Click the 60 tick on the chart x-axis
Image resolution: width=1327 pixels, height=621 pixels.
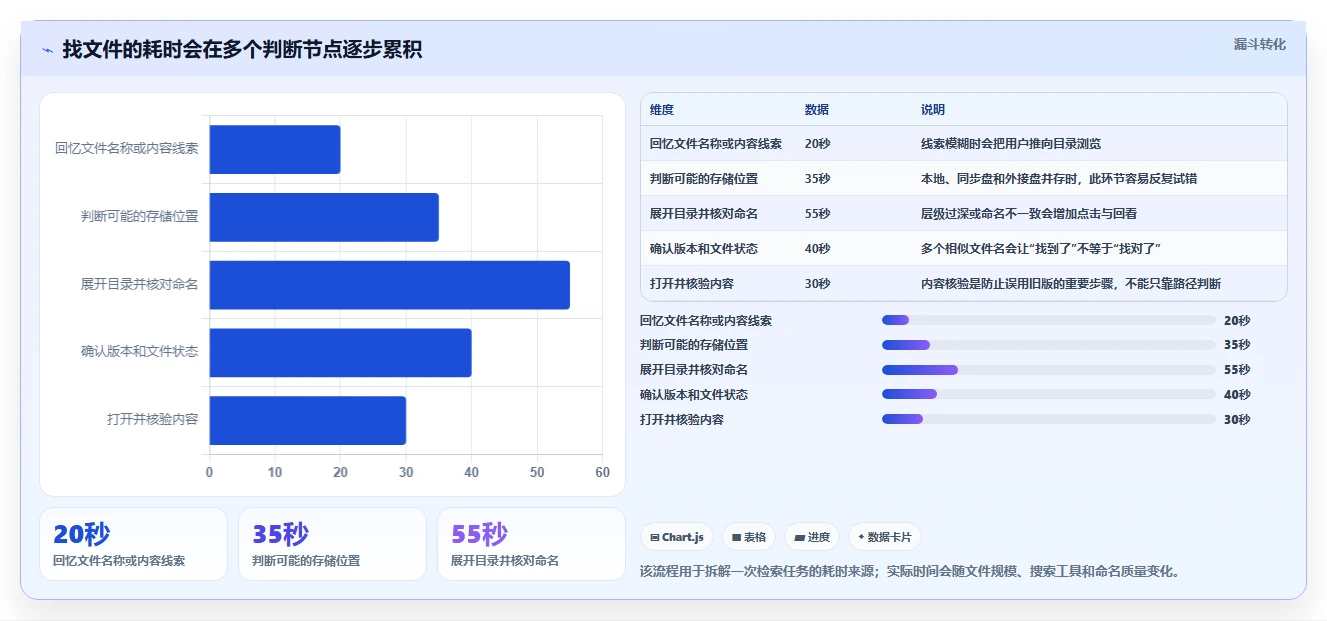pyautogui.click(x=602, y=472)
